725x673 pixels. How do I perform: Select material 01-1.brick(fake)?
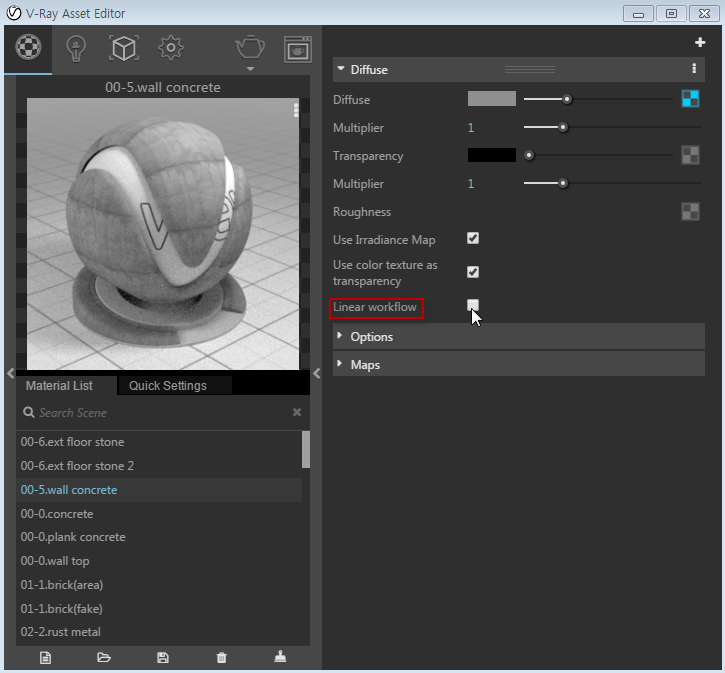[159, 609]
